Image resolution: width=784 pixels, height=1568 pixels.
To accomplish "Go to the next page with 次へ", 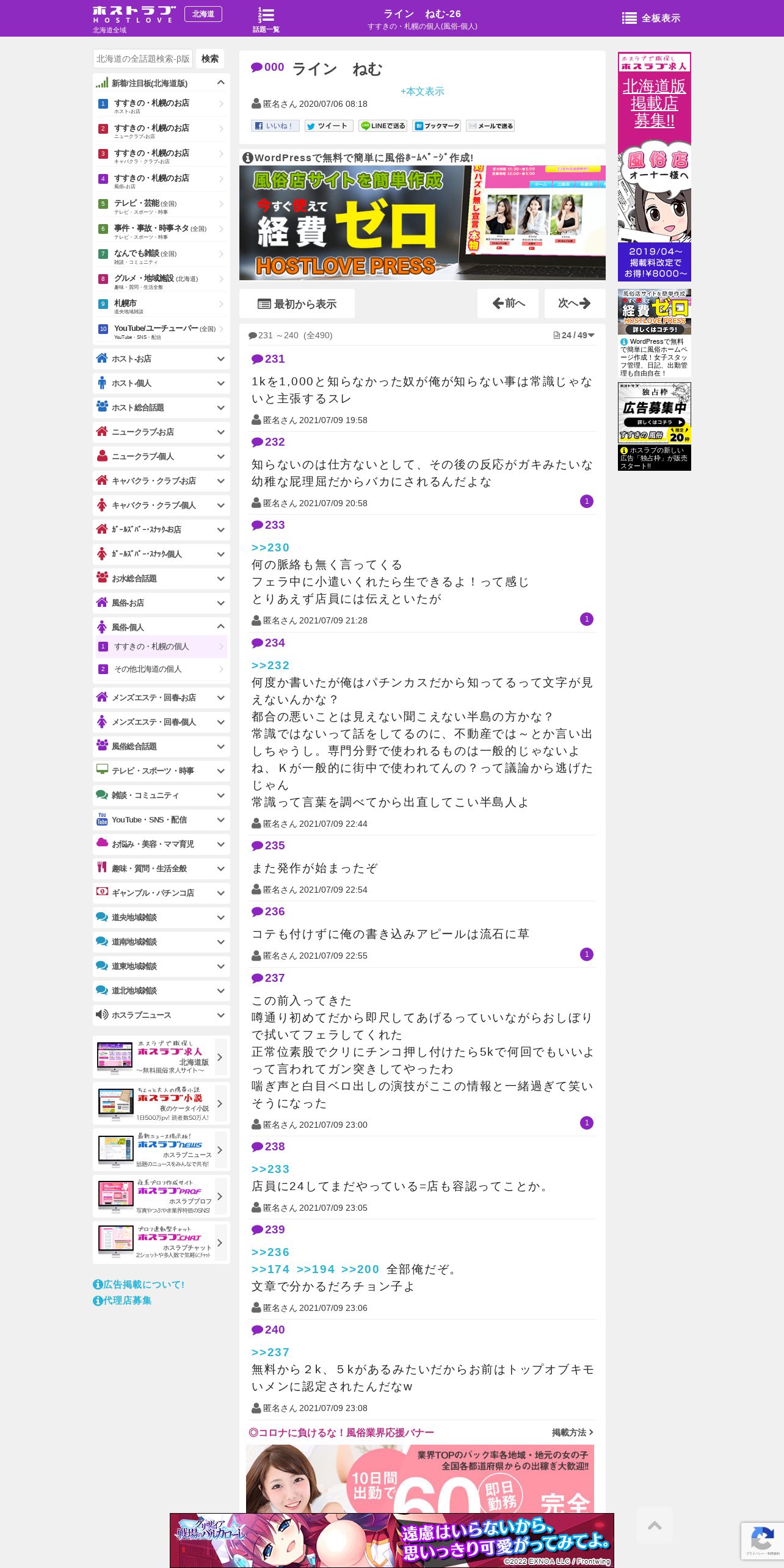I will click(x=575, y=303).
